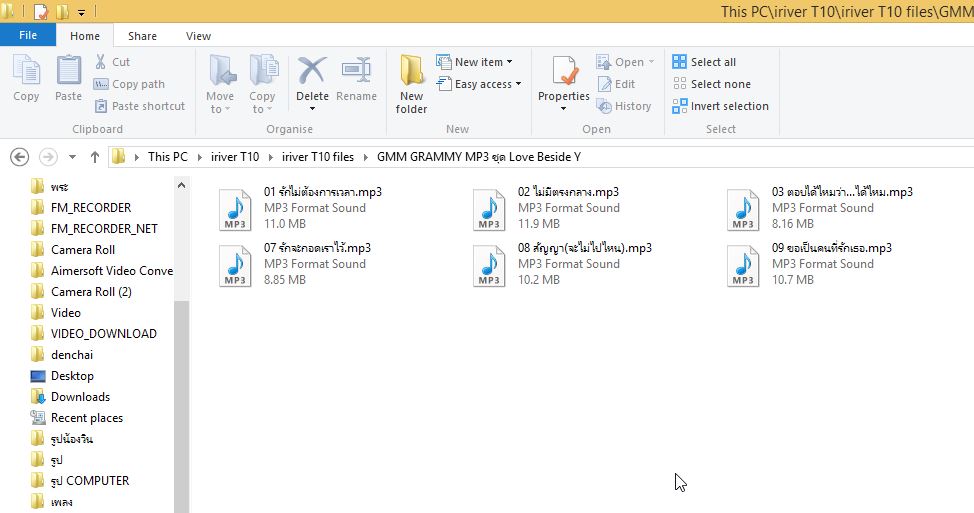
Task: Open Properties for the selected item
Action: pos(564,72)
